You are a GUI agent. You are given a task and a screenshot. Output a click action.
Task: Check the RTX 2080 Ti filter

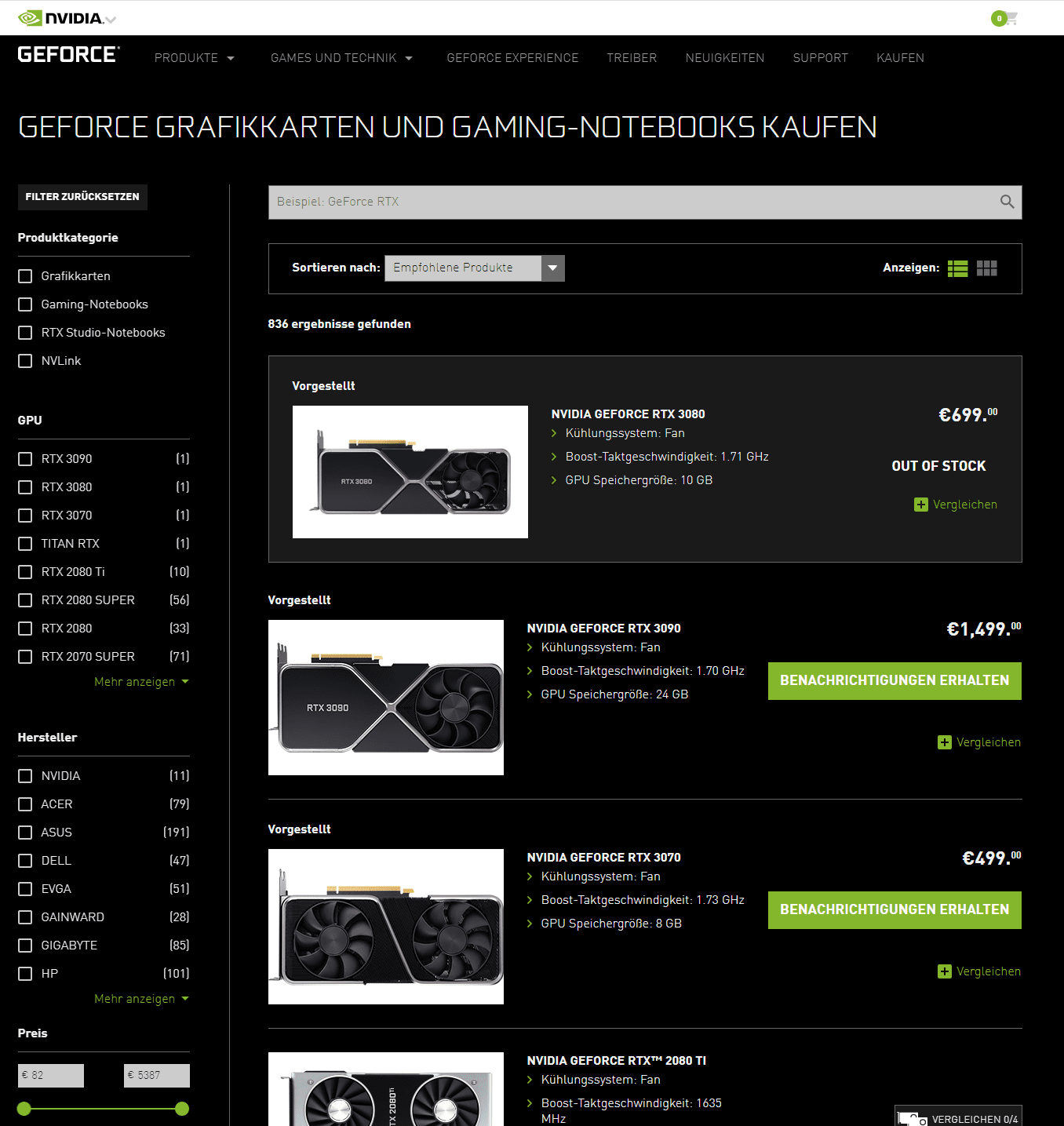25,572
